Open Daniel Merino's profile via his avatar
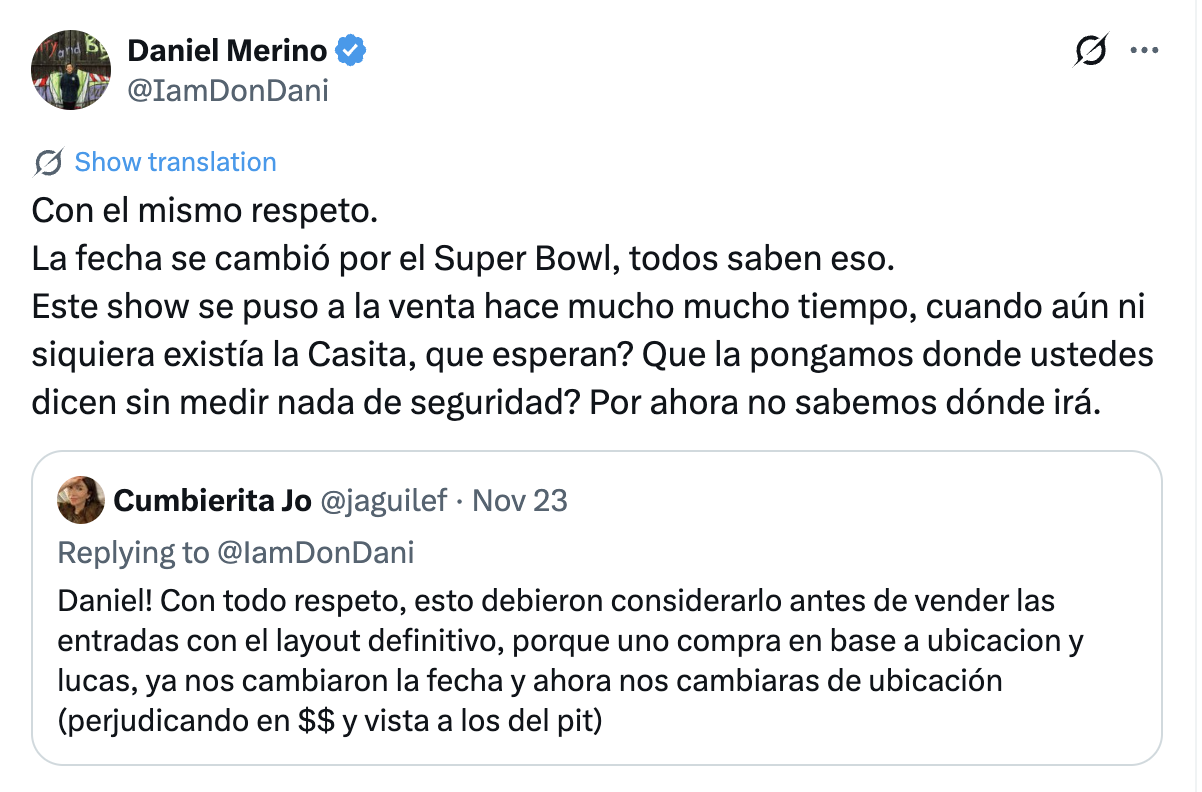 71,70
